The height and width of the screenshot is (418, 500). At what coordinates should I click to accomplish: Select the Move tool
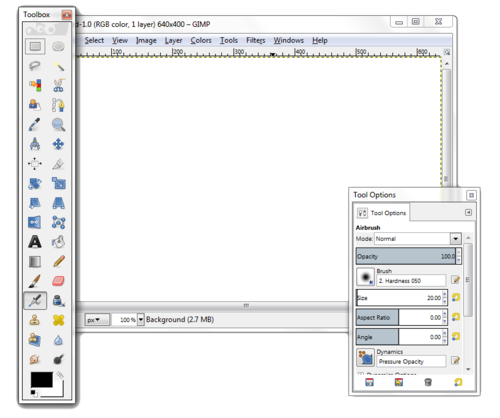tap(58, 144)
